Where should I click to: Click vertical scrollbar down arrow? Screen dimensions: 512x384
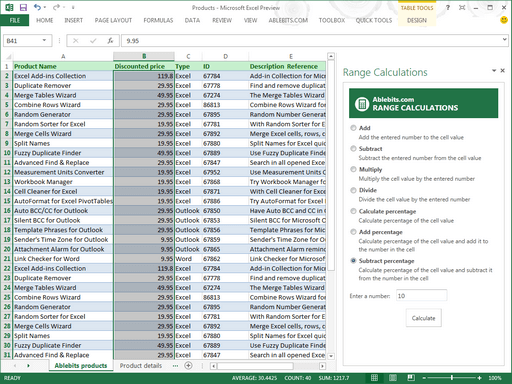tap(331, 356)
